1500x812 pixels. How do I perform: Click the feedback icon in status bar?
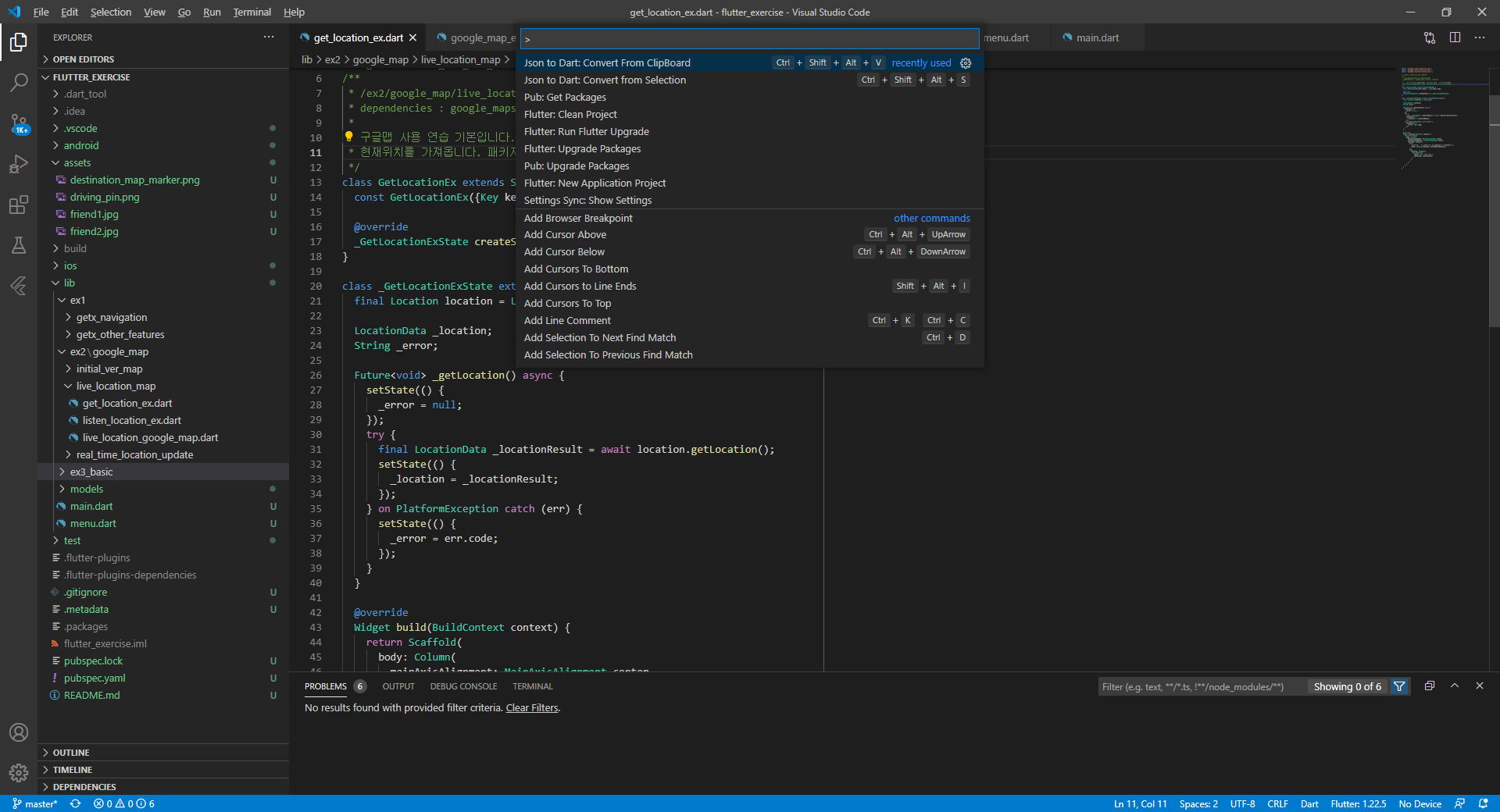click(1459, 803)
